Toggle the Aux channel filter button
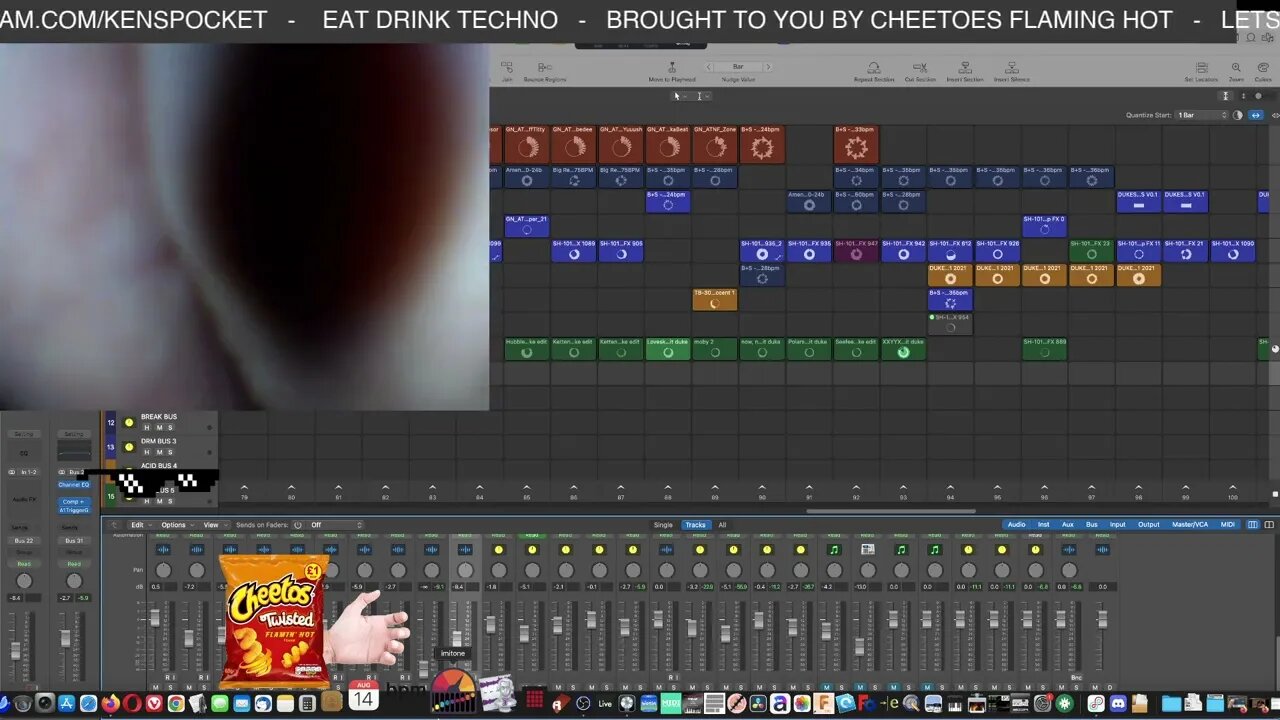Viewport: 1280px width, 720px height. tap(1067, 525)
